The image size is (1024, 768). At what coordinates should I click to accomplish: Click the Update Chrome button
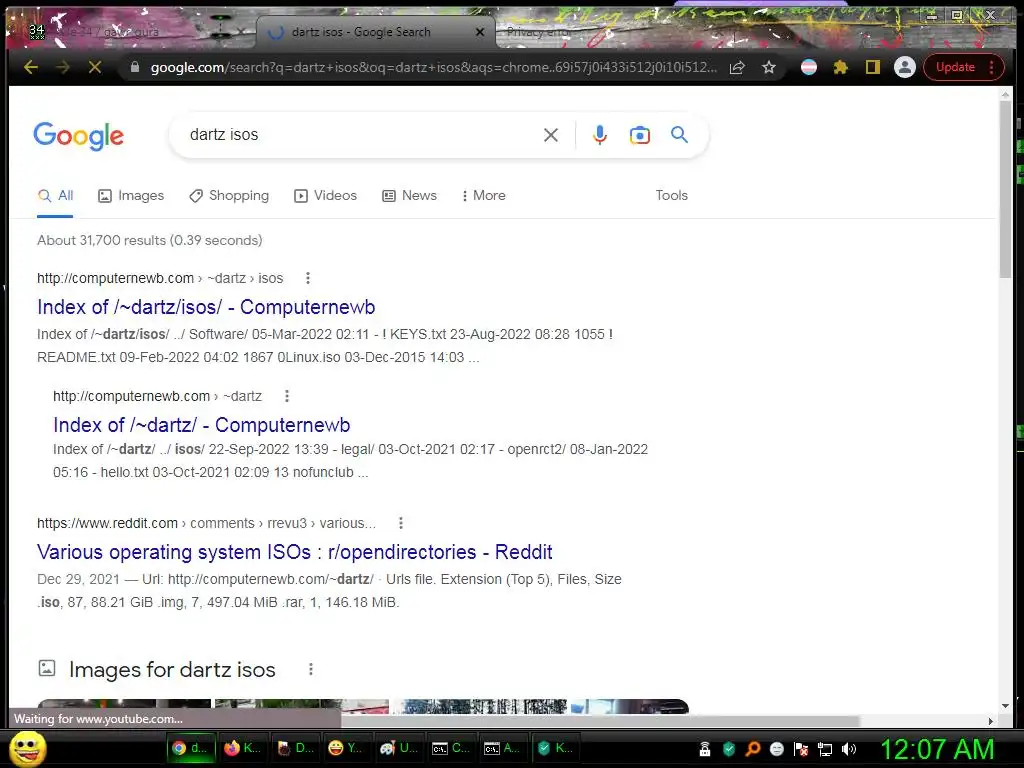click(963, 67)
